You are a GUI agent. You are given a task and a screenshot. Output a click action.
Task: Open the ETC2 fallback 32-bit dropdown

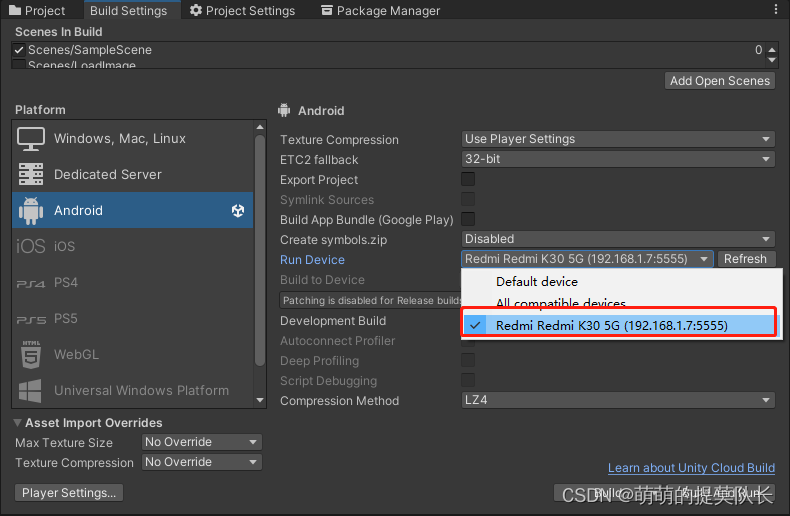(618, 159)
